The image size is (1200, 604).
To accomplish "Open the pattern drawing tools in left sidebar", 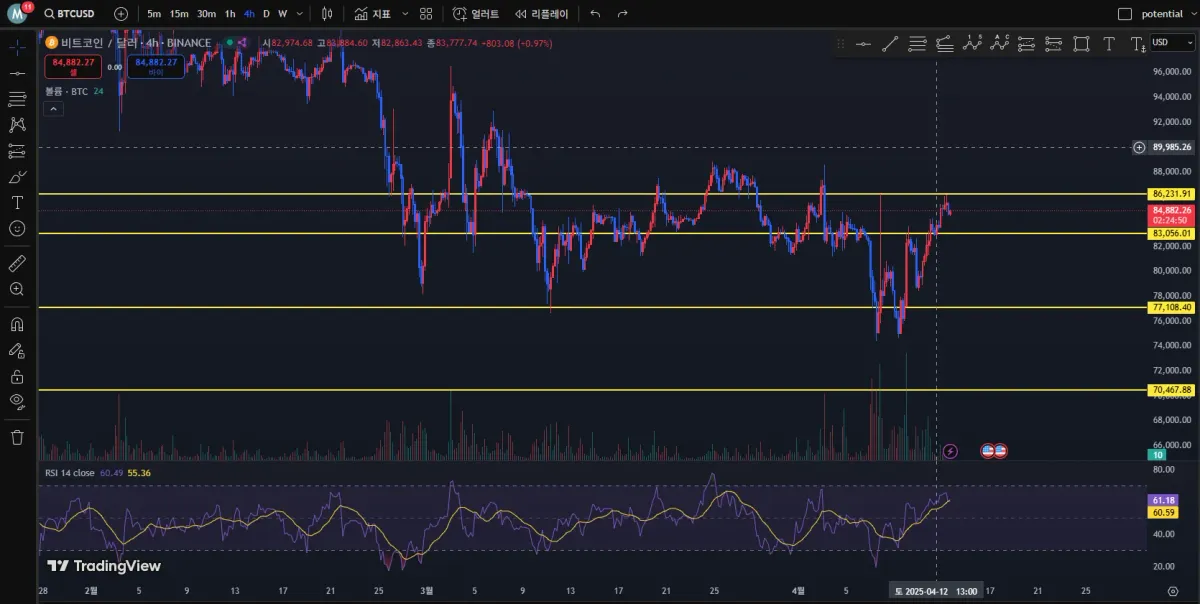I will tap(16, 125).
